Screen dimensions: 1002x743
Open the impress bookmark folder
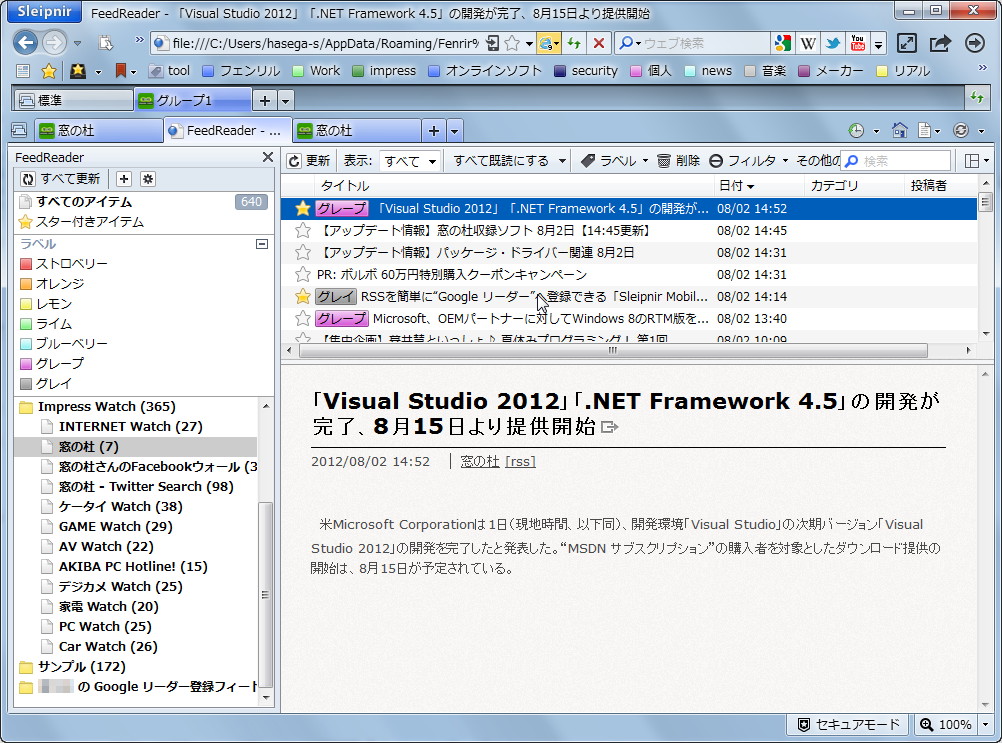point(384,71)
